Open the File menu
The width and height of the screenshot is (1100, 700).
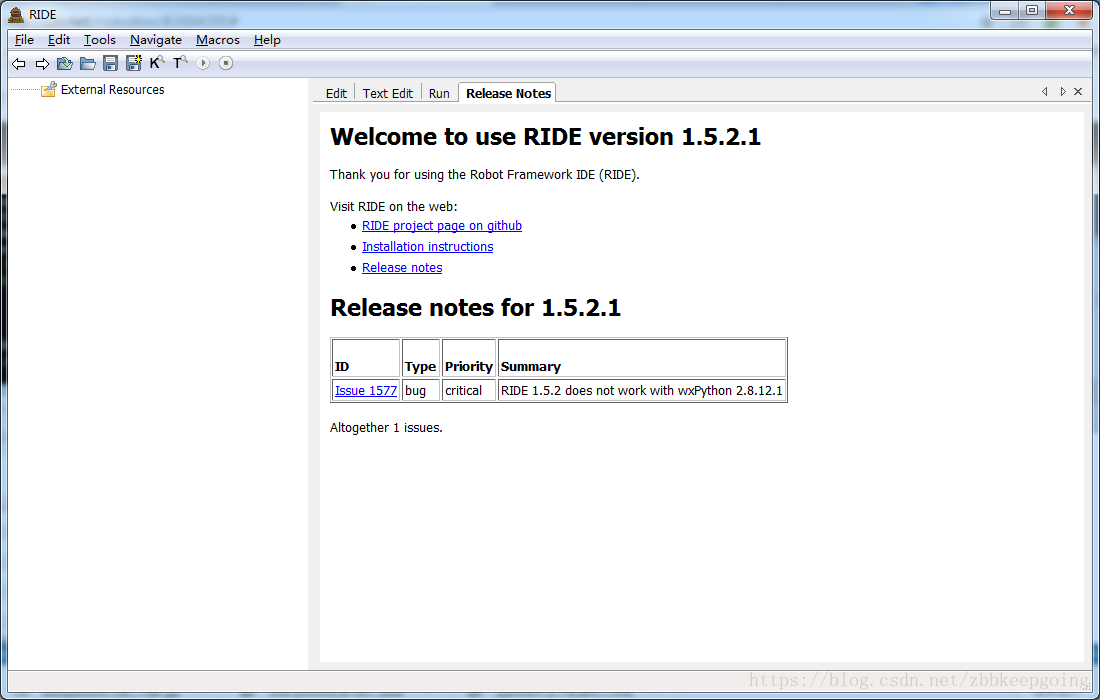pyautogui.click(x=24, y=40)
